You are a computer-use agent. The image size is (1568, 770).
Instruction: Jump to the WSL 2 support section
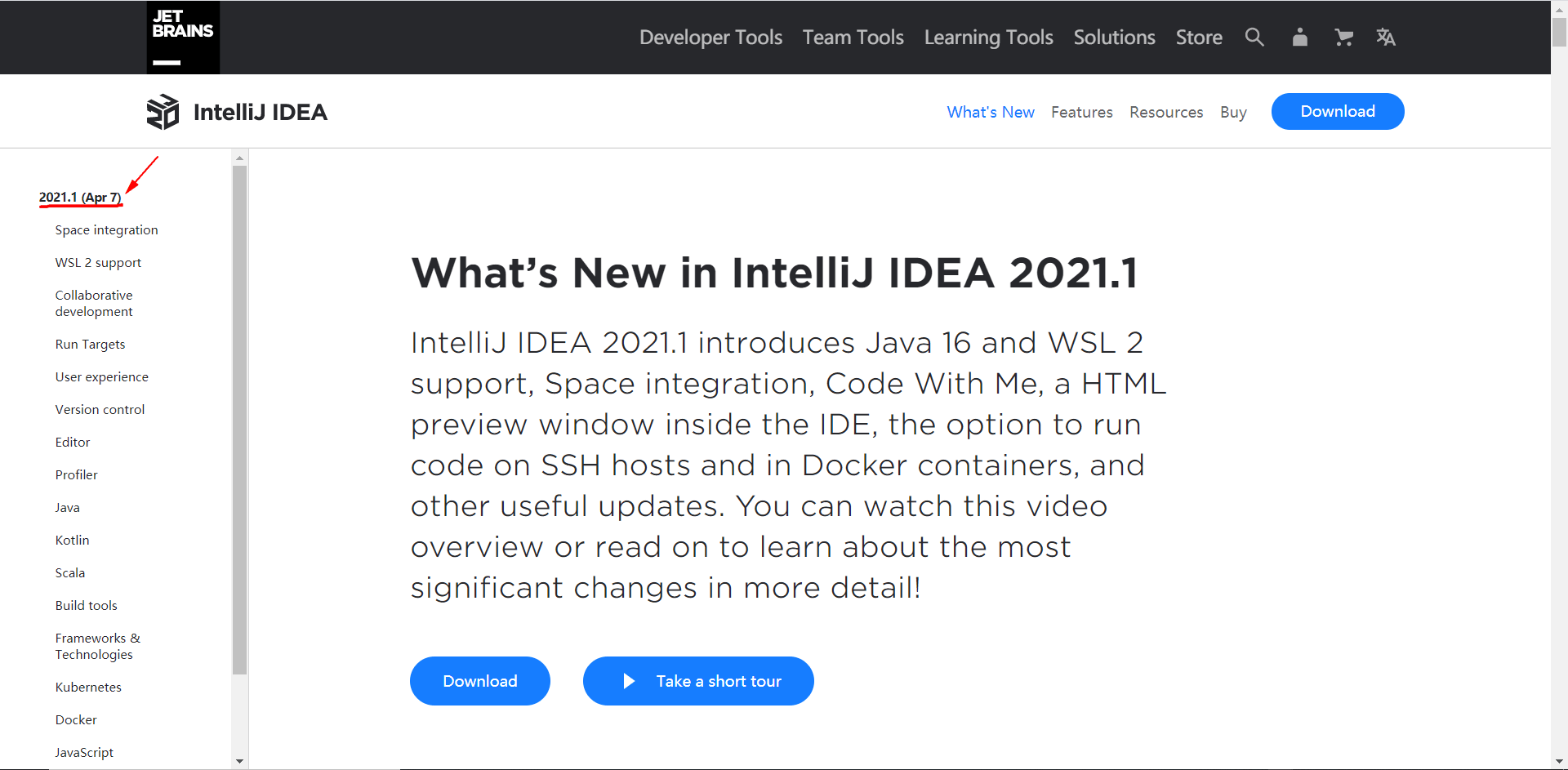[98, 263]
